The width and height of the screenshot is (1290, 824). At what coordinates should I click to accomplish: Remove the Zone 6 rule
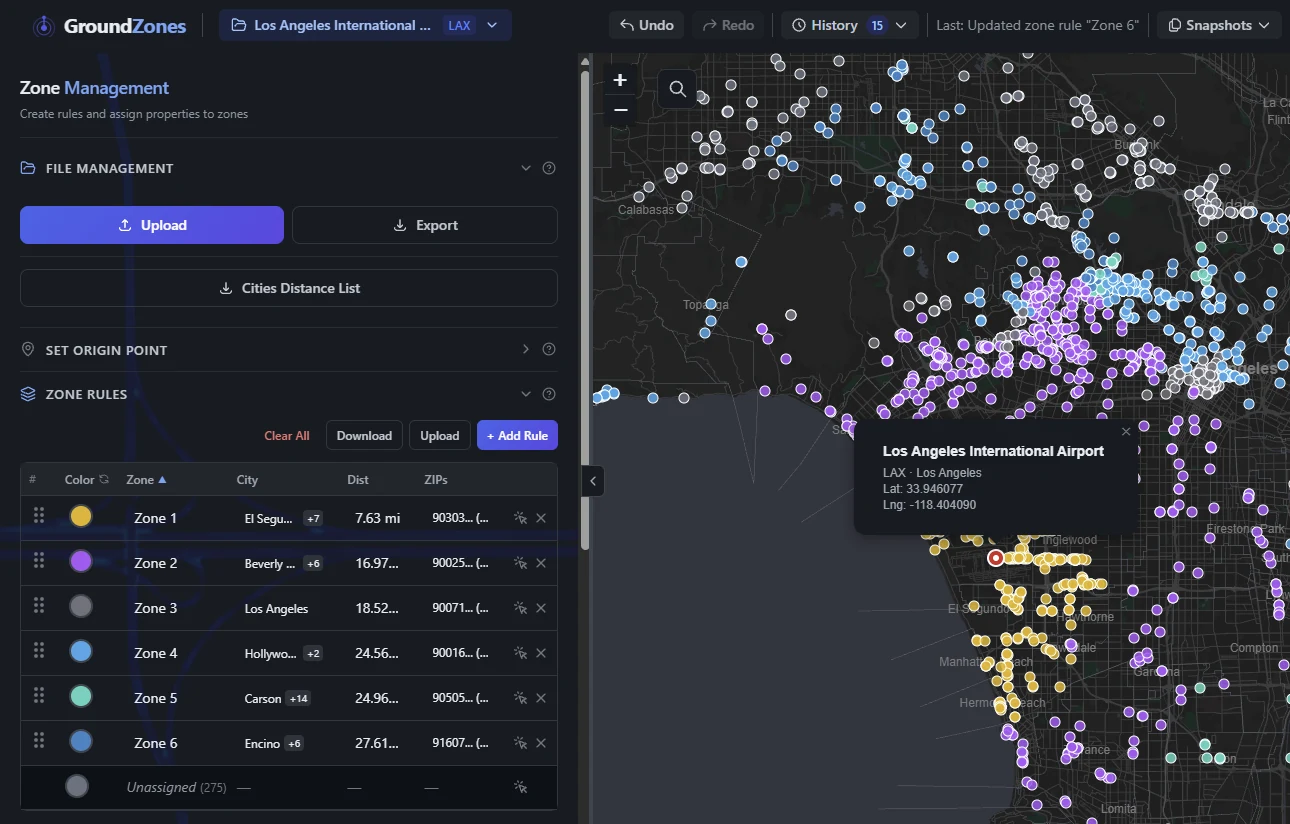541,743
